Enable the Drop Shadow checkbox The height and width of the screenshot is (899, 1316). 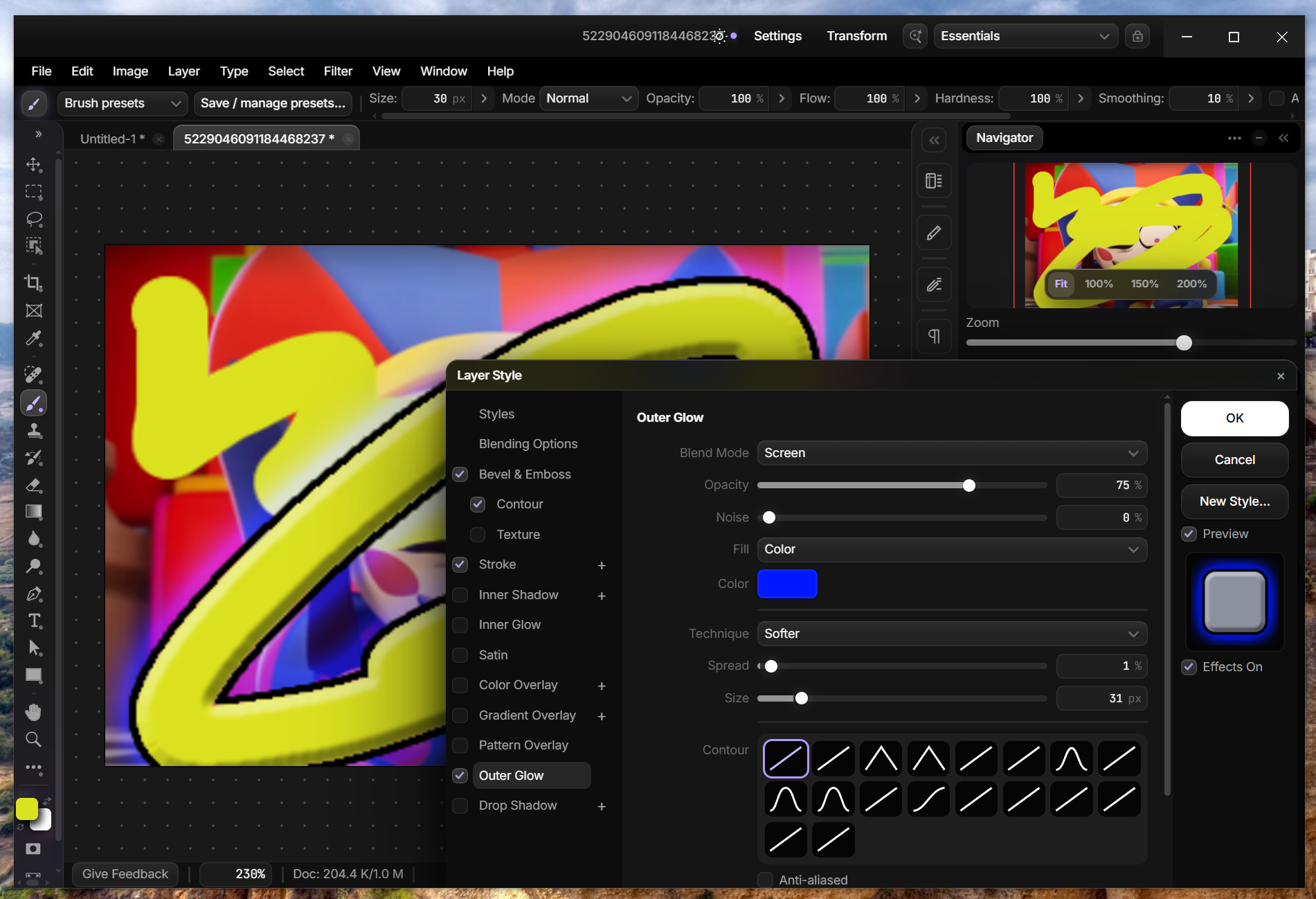point(460,805)
